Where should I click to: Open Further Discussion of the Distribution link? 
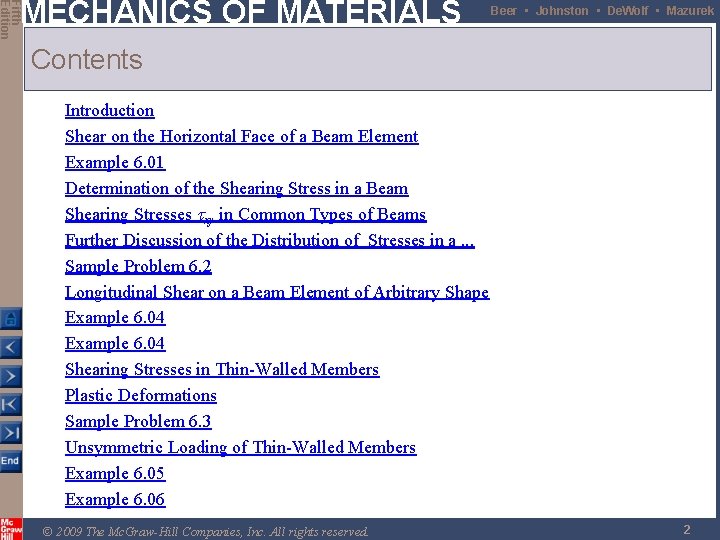coord(270,241)
